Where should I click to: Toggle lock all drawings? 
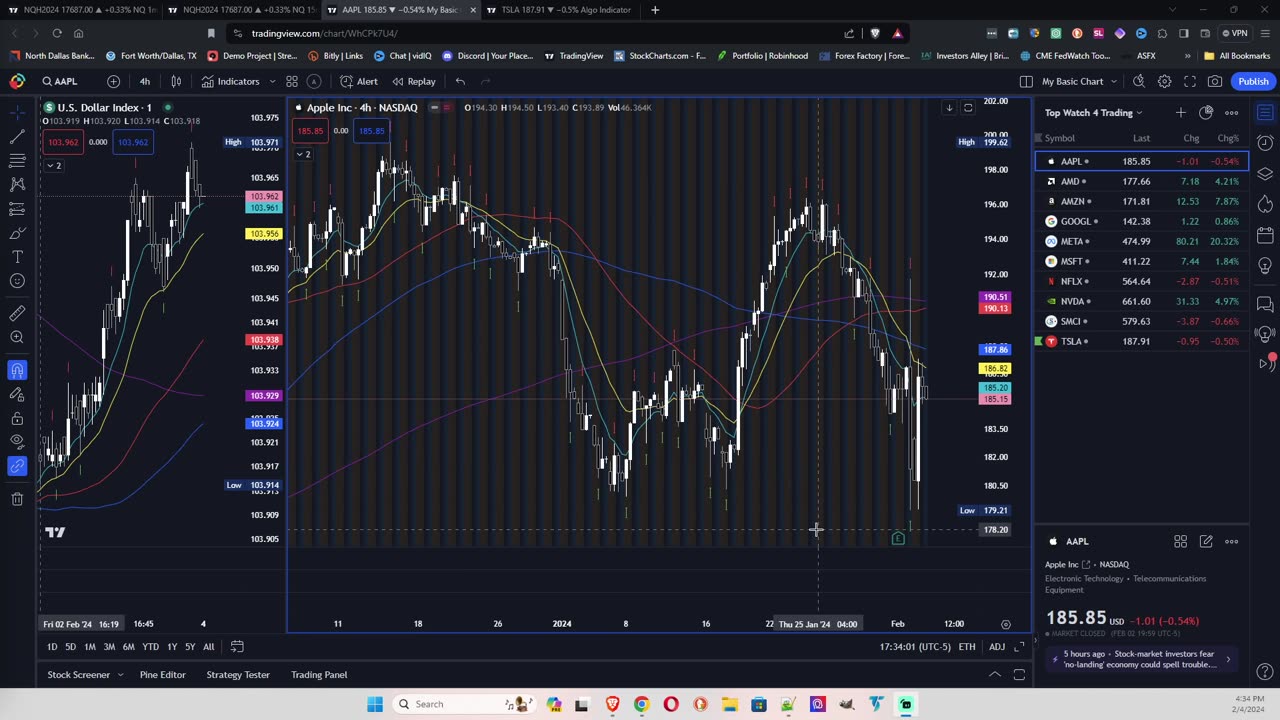17,418
